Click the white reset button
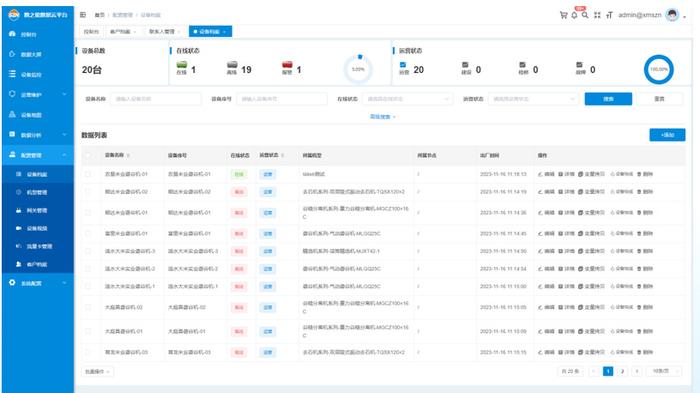The width and height of the screenshot is (700, 393). (x=659, y=99)
